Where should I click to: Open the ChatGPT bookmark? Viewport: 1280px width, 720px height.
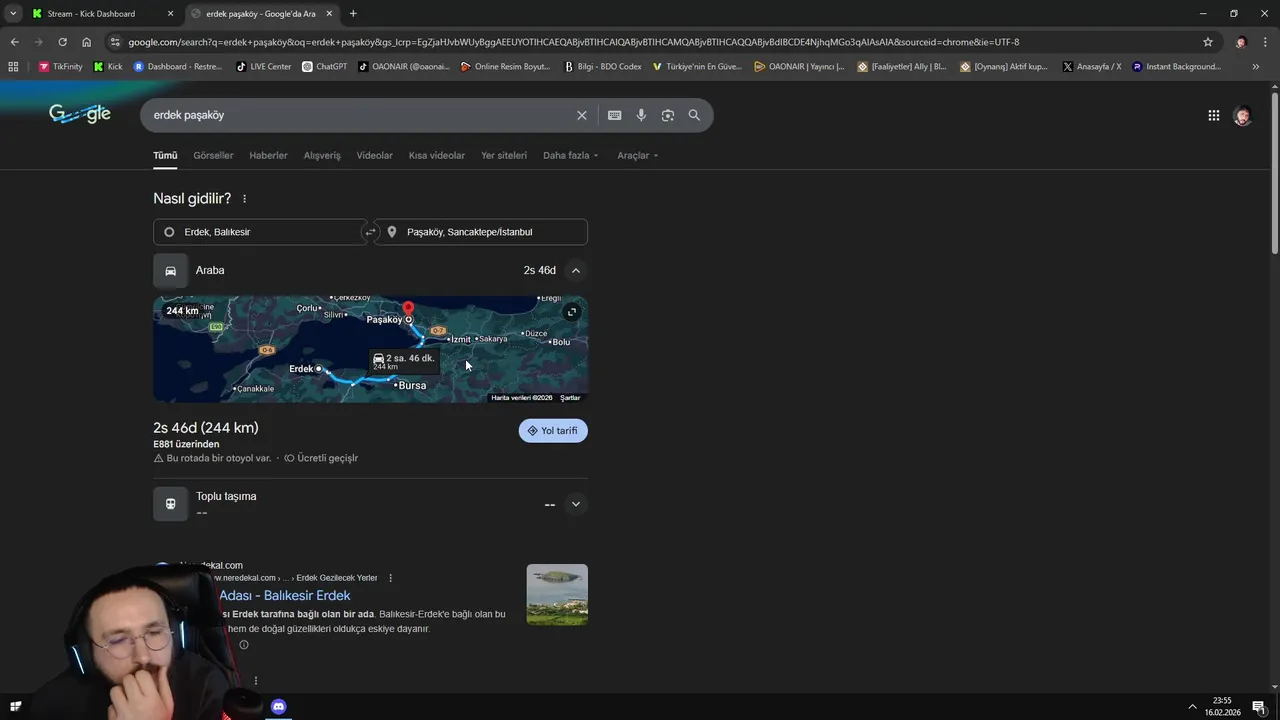point(324,67)
